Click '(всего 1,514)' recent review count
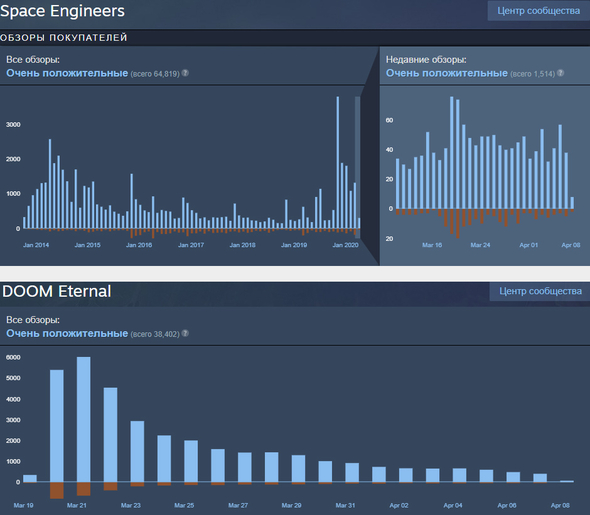The height and width of the screenshot is (515, 590). [532, 74]
